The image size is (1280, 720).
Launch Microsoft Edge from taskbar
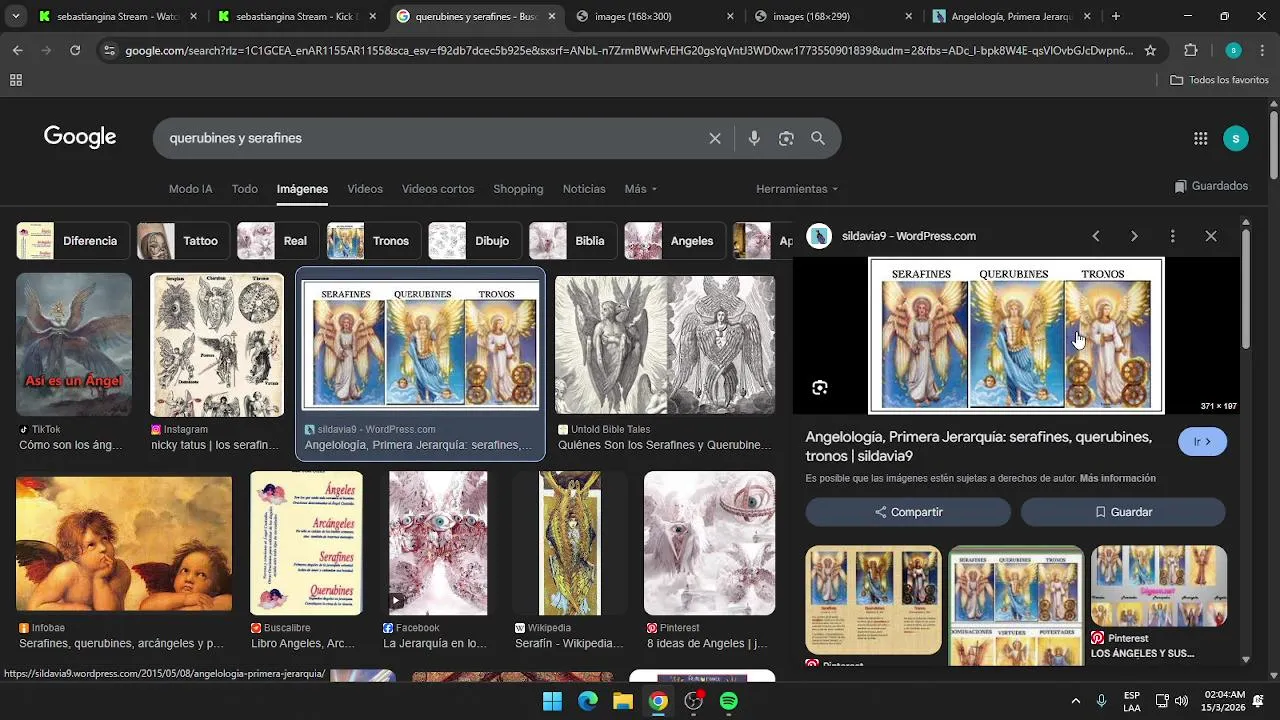[588, 701]
